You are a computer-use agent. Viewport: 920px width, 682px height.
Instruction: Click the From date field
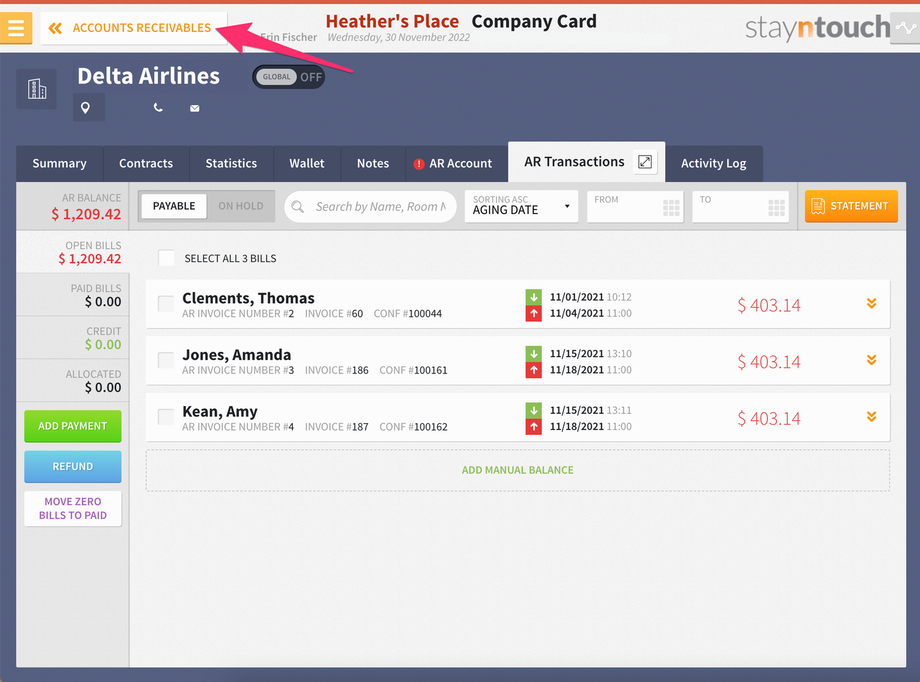tap(635, 206)
